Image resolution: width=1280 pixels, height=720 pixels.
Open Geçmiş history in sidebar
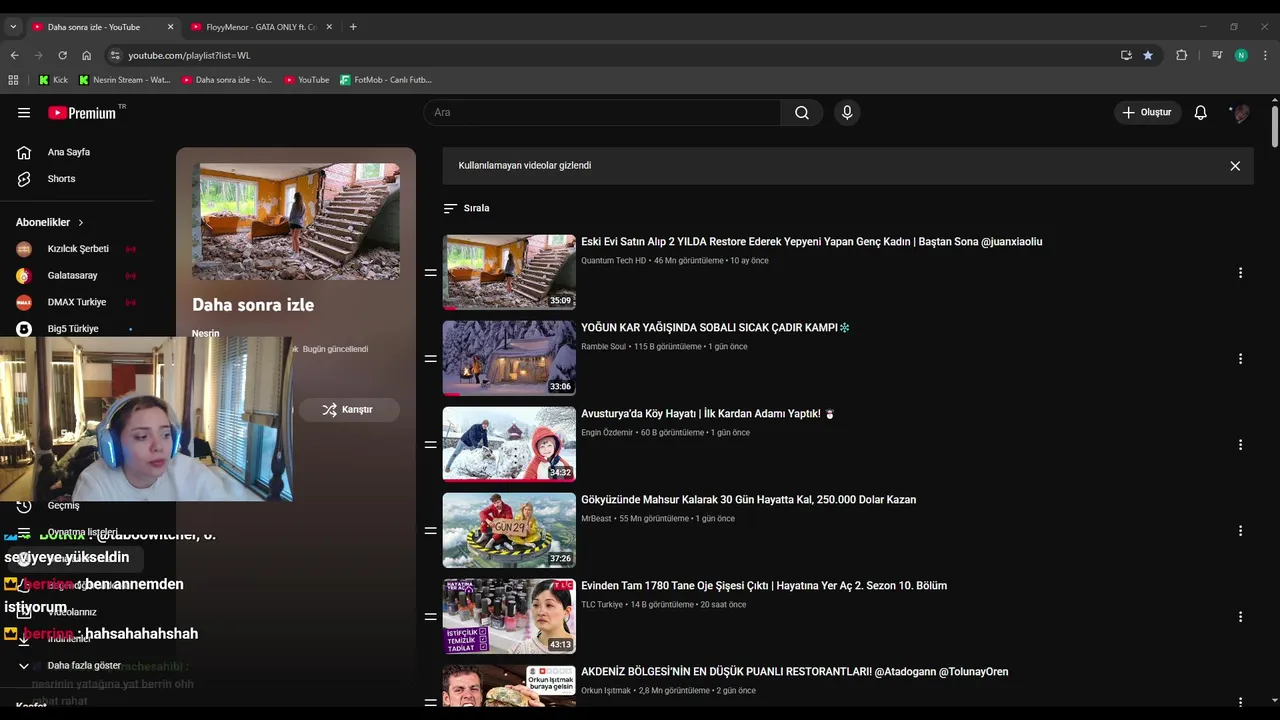[x=63, y=506]
